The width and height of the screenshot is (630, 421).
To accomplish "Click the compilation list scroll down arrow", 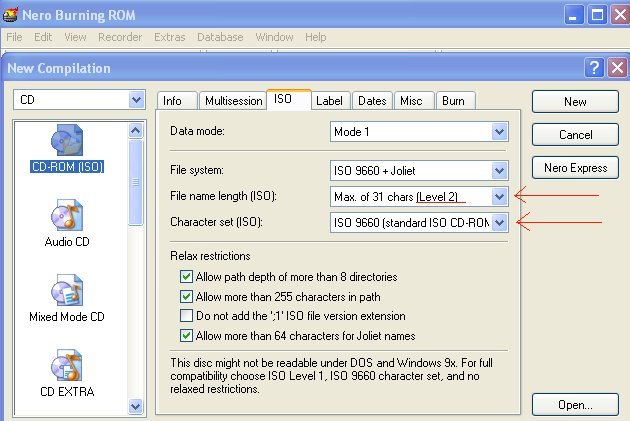I will click(x=136, y=406).
